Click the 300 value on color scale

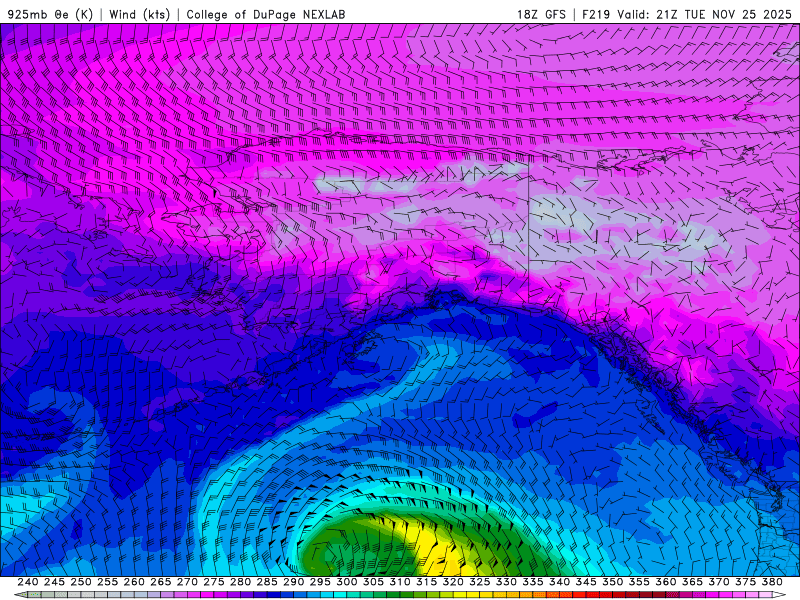tap(347, 582)
